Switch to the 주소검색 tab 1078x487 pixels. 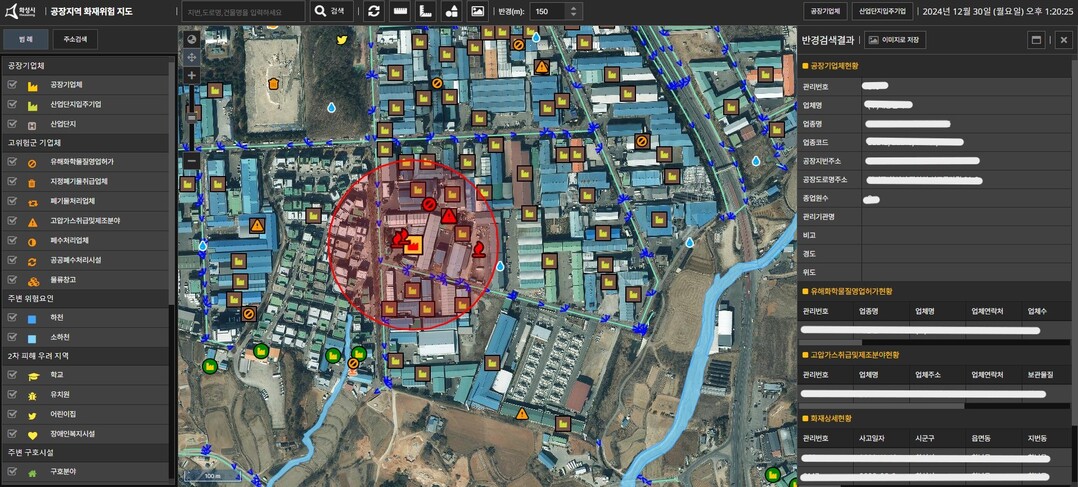75,40
